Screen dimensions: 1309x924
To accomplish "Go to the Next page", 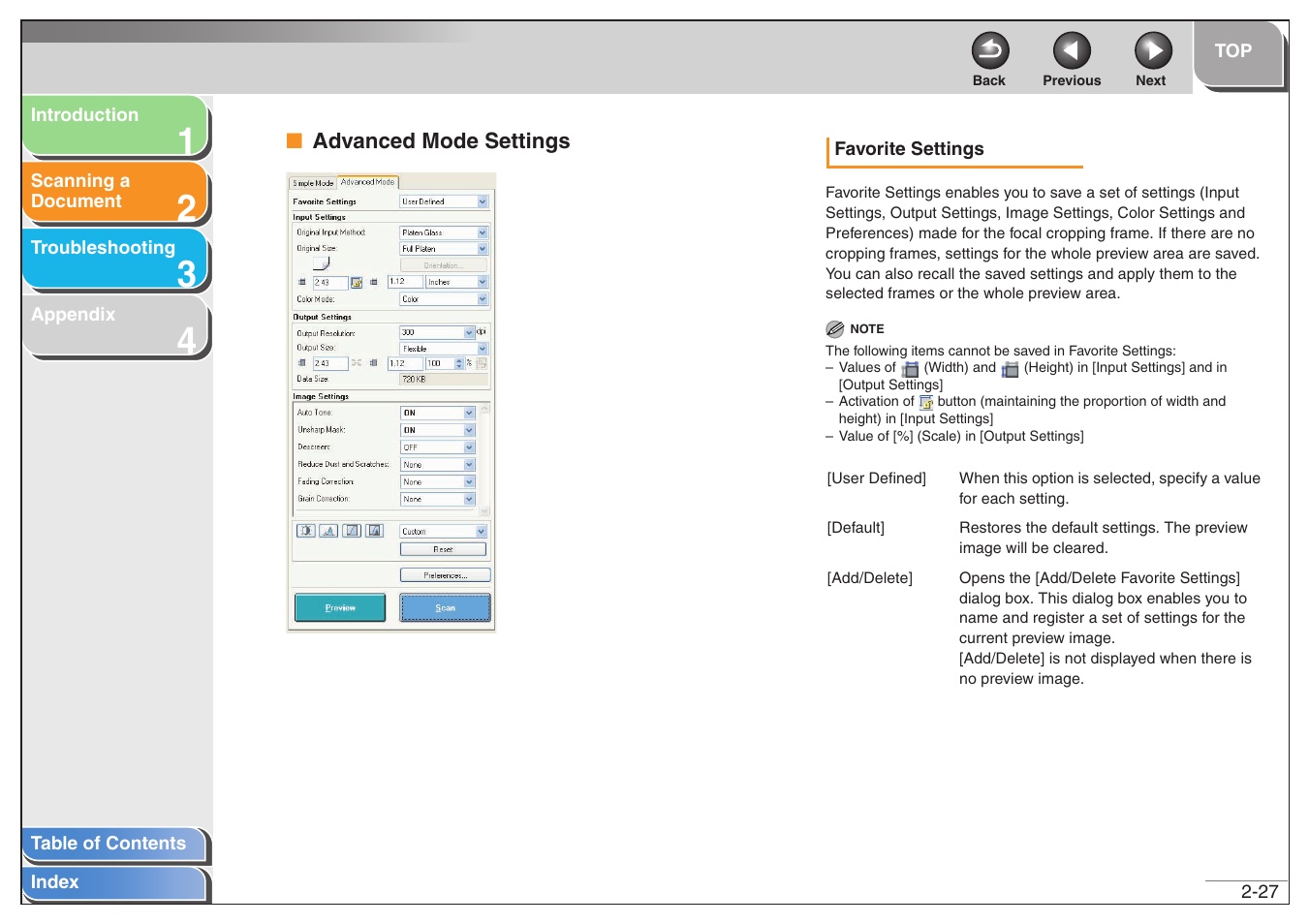I will pos(1153,50).
